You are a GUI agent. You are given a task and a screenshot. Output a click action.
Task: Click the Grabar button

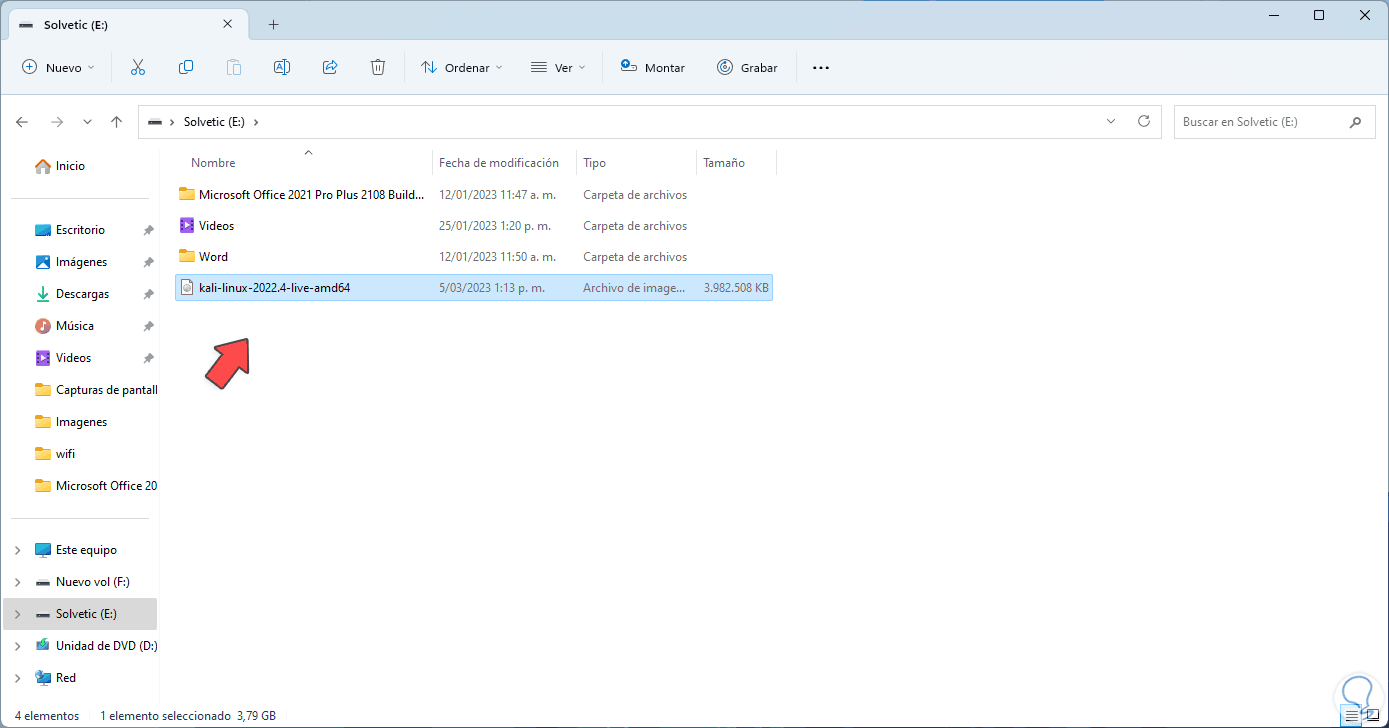click(x=747, y=67)
